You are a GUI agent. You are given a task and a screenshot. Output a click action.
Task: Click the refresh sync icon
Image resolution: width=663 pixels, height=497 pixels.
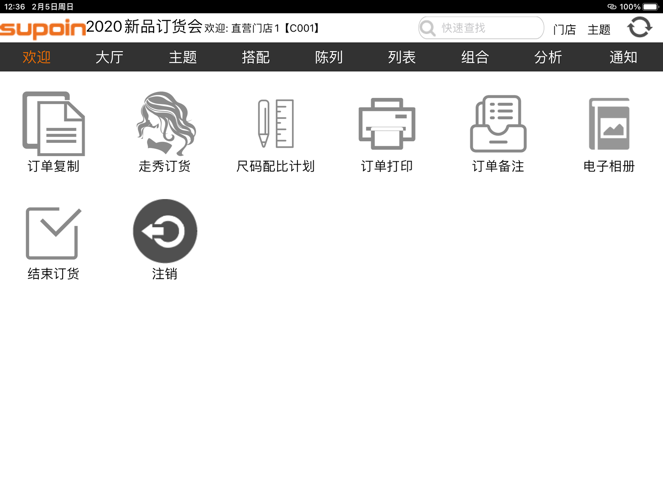pos(639,27)
